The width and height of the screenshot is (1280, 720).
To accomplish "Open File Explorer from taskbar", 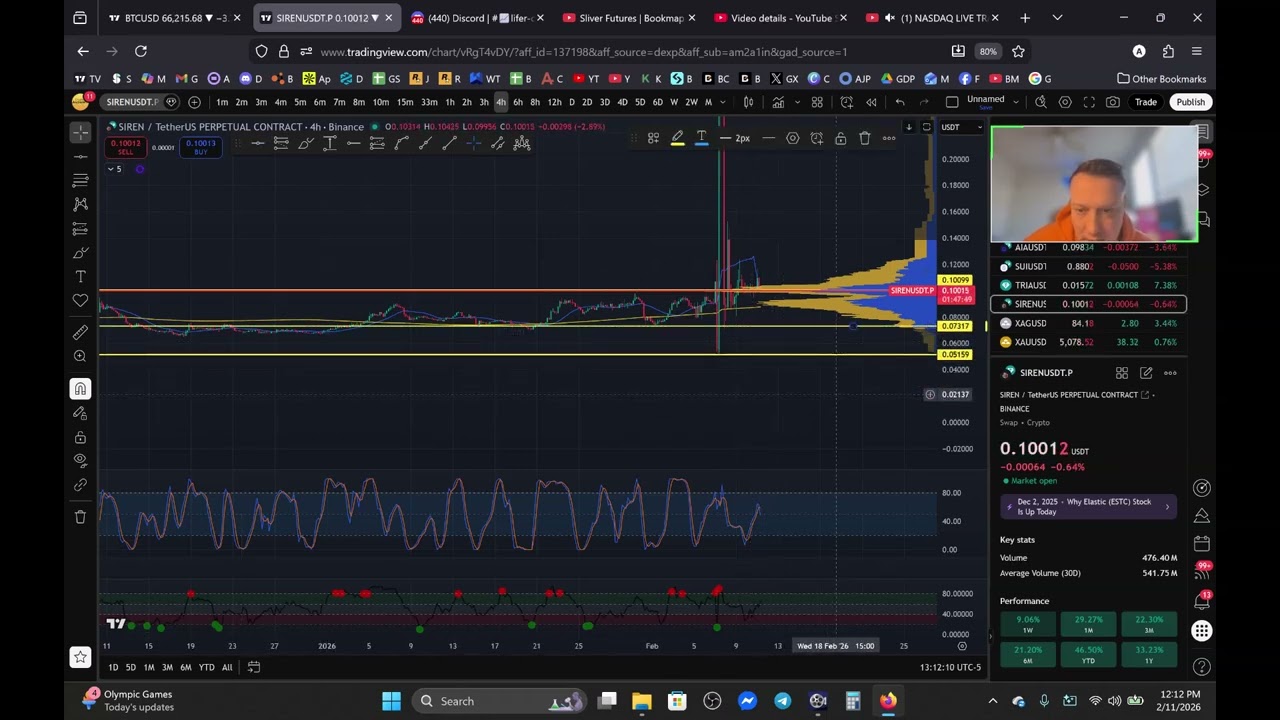I will [x=642, y=701].
